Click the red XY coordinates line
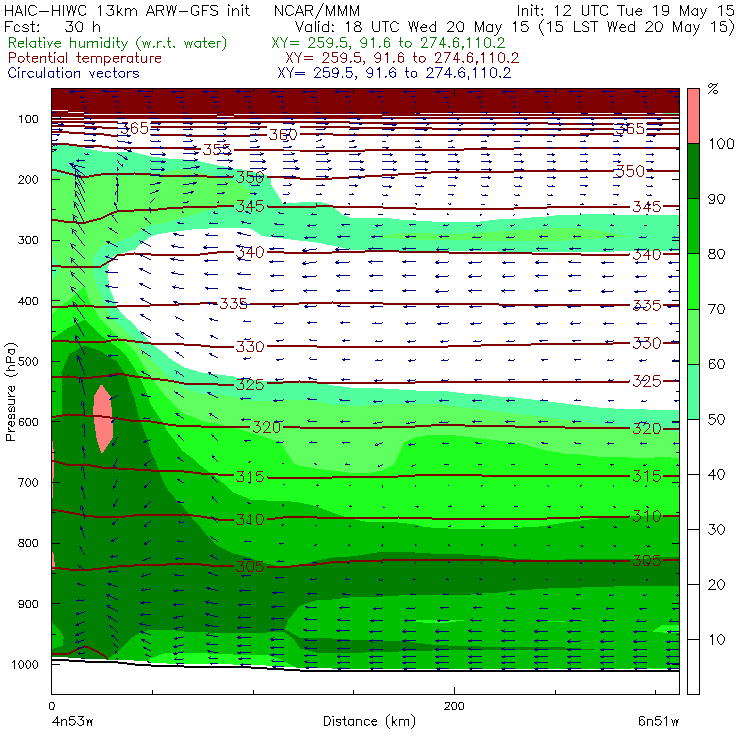 (402, 58)
